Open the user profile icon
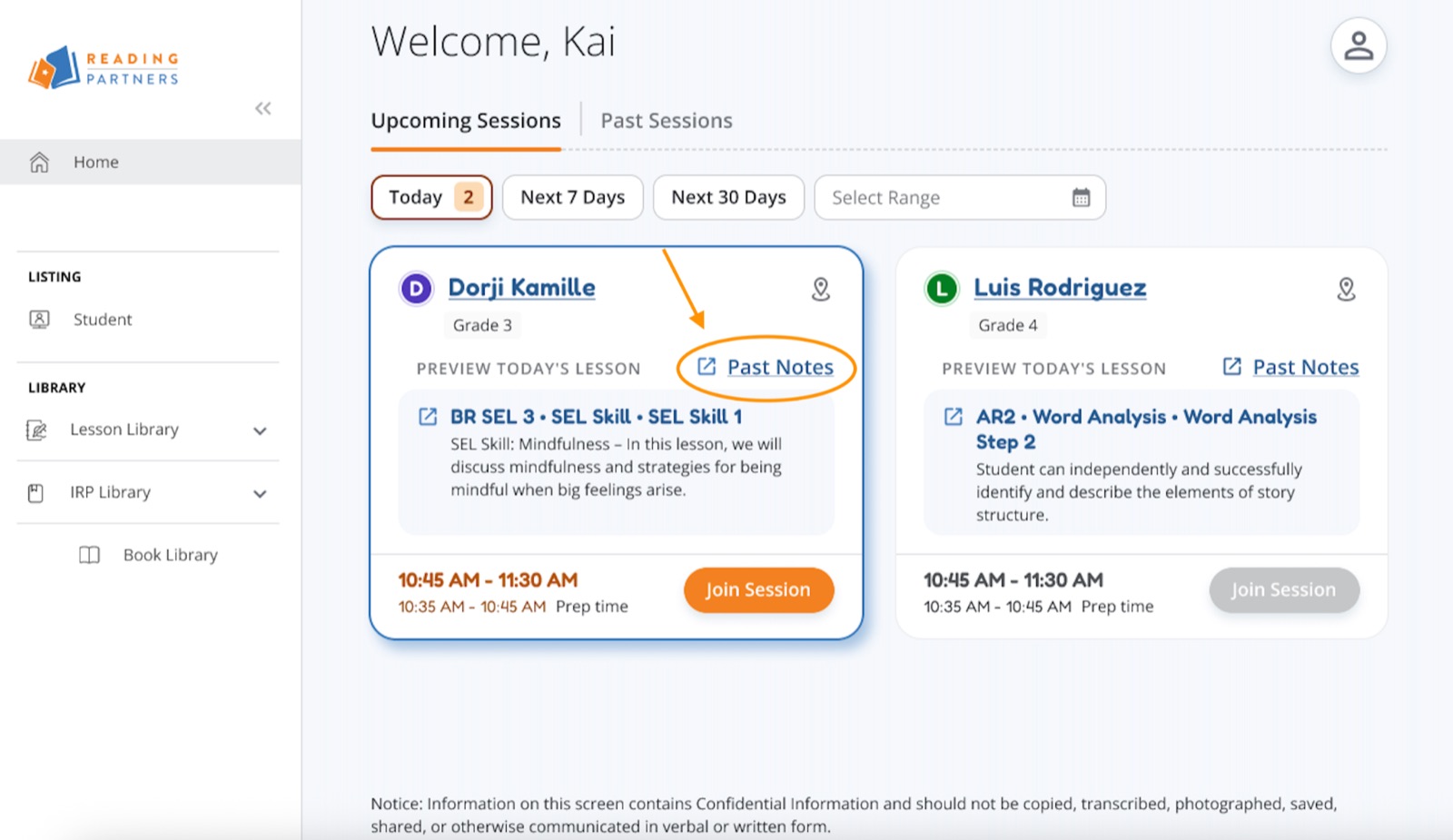The image size is (1453, 840). (x=1358, y=45)
